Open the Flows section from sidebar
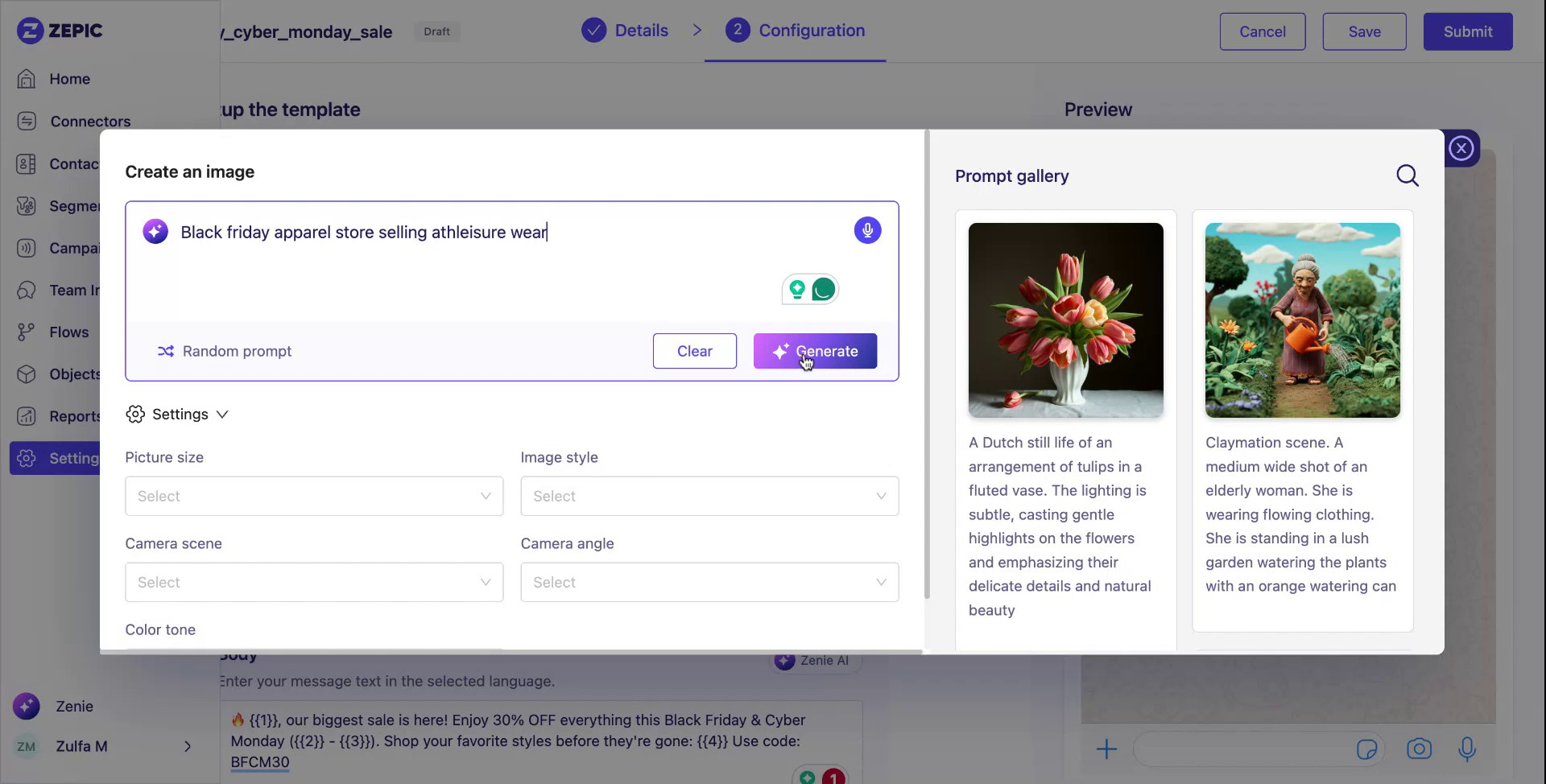Screen dimensions: 1546x784 tap(68, 332)
